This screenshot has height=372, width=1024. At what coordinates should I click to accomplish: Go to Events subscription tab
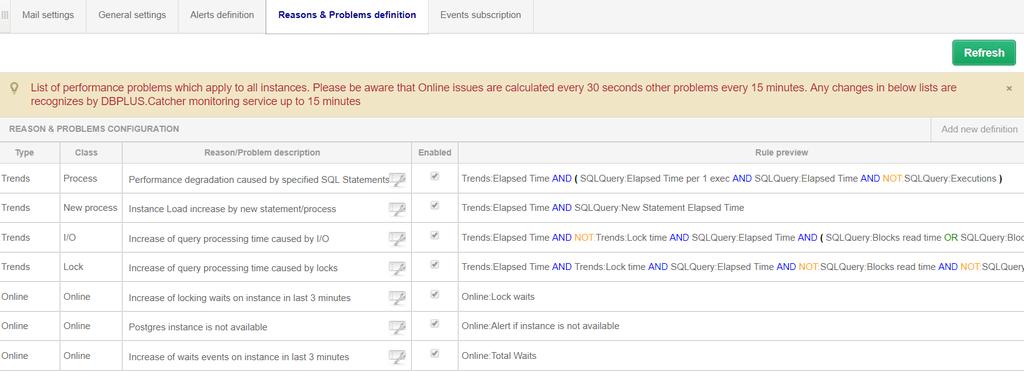[x=481, y=15]
